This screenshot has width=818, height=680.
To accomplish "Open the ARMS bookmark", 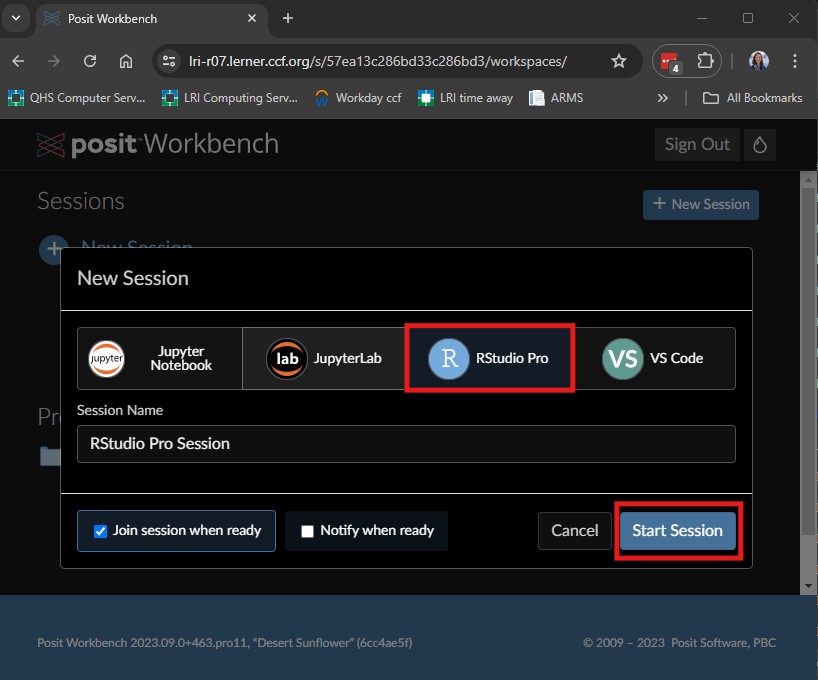I will click(556, 98).
